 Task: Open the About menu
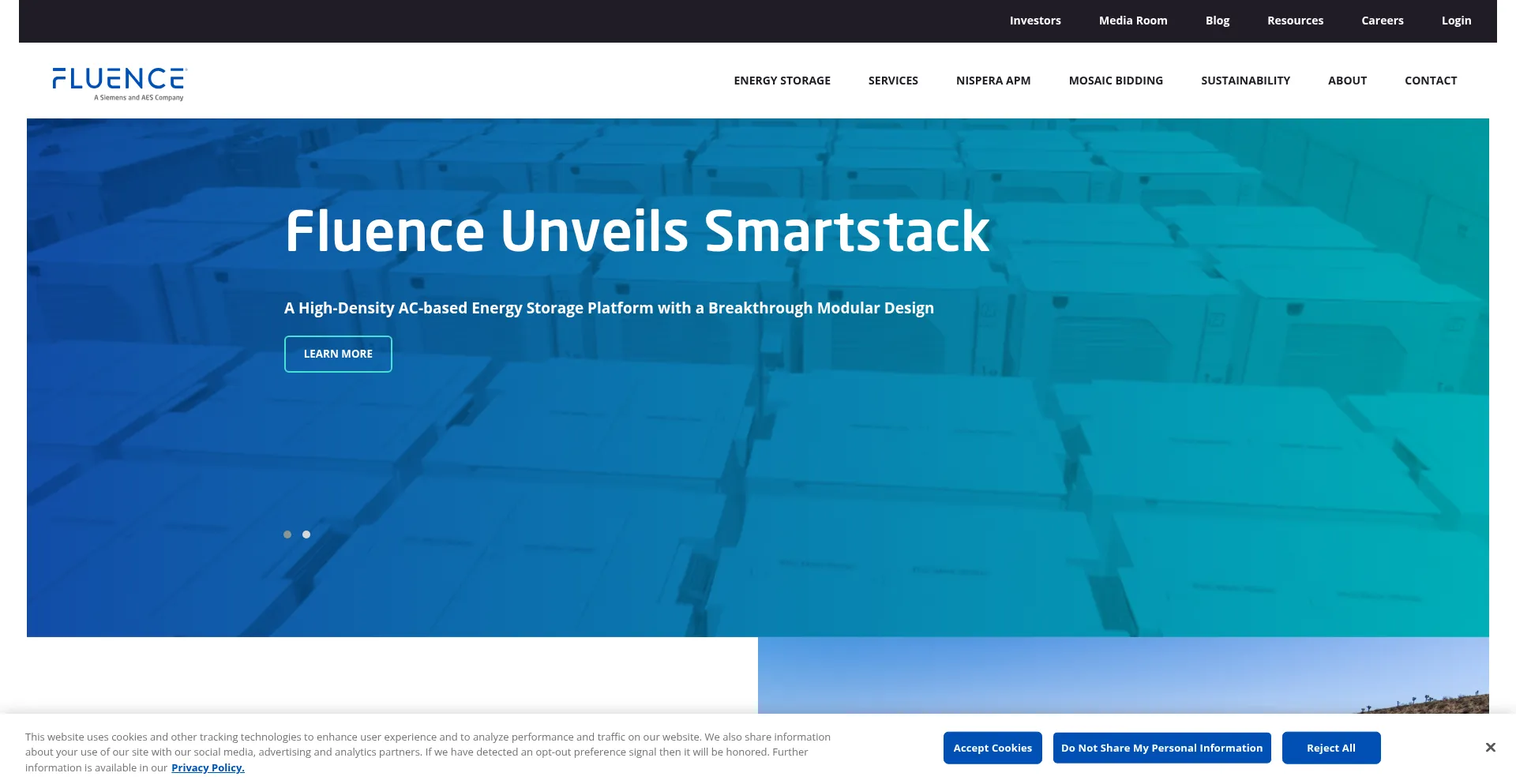1347,81
